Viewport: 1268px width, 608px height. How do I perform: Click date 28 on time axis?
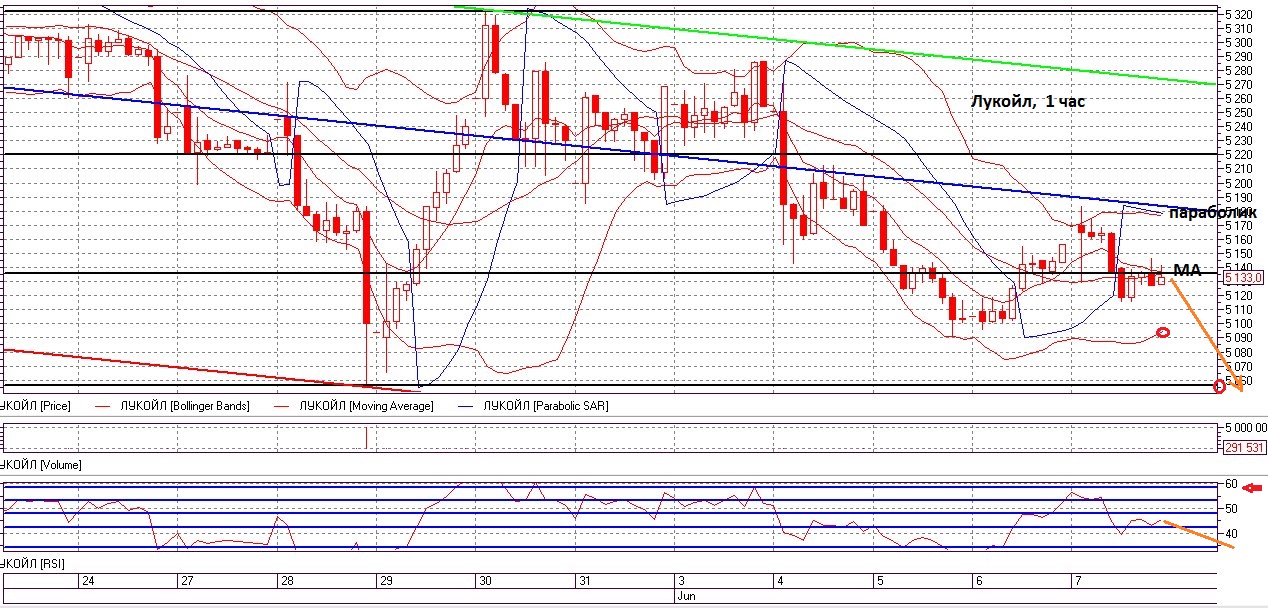tap(287, 580)
